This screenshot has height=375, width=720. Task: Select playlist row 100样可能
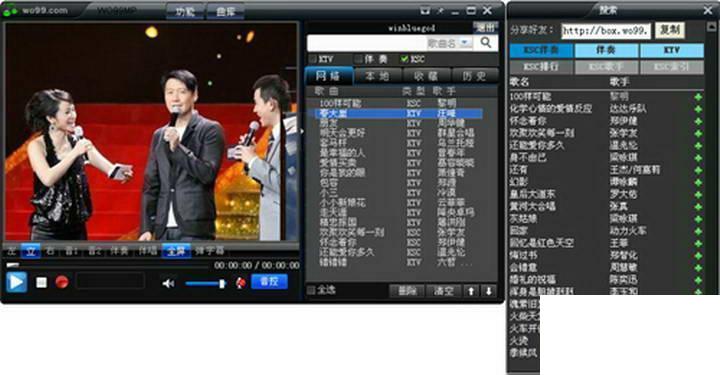[x=399, y=103]
